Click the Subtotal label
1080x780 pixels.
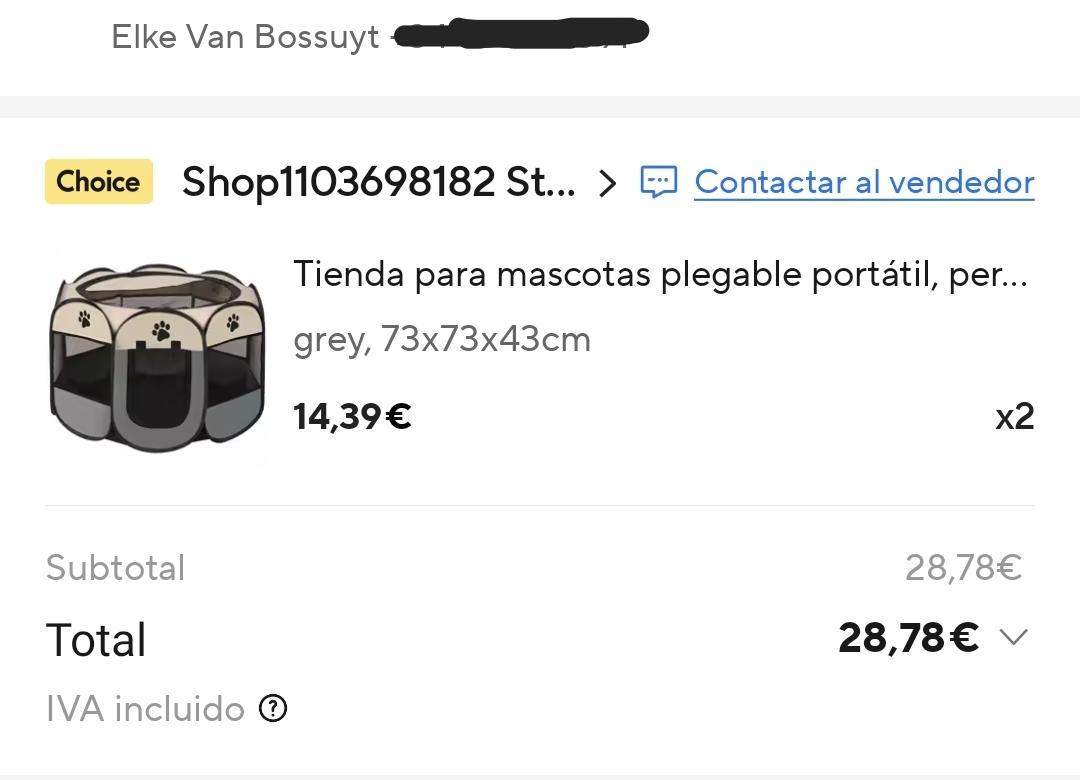point(116,568)
